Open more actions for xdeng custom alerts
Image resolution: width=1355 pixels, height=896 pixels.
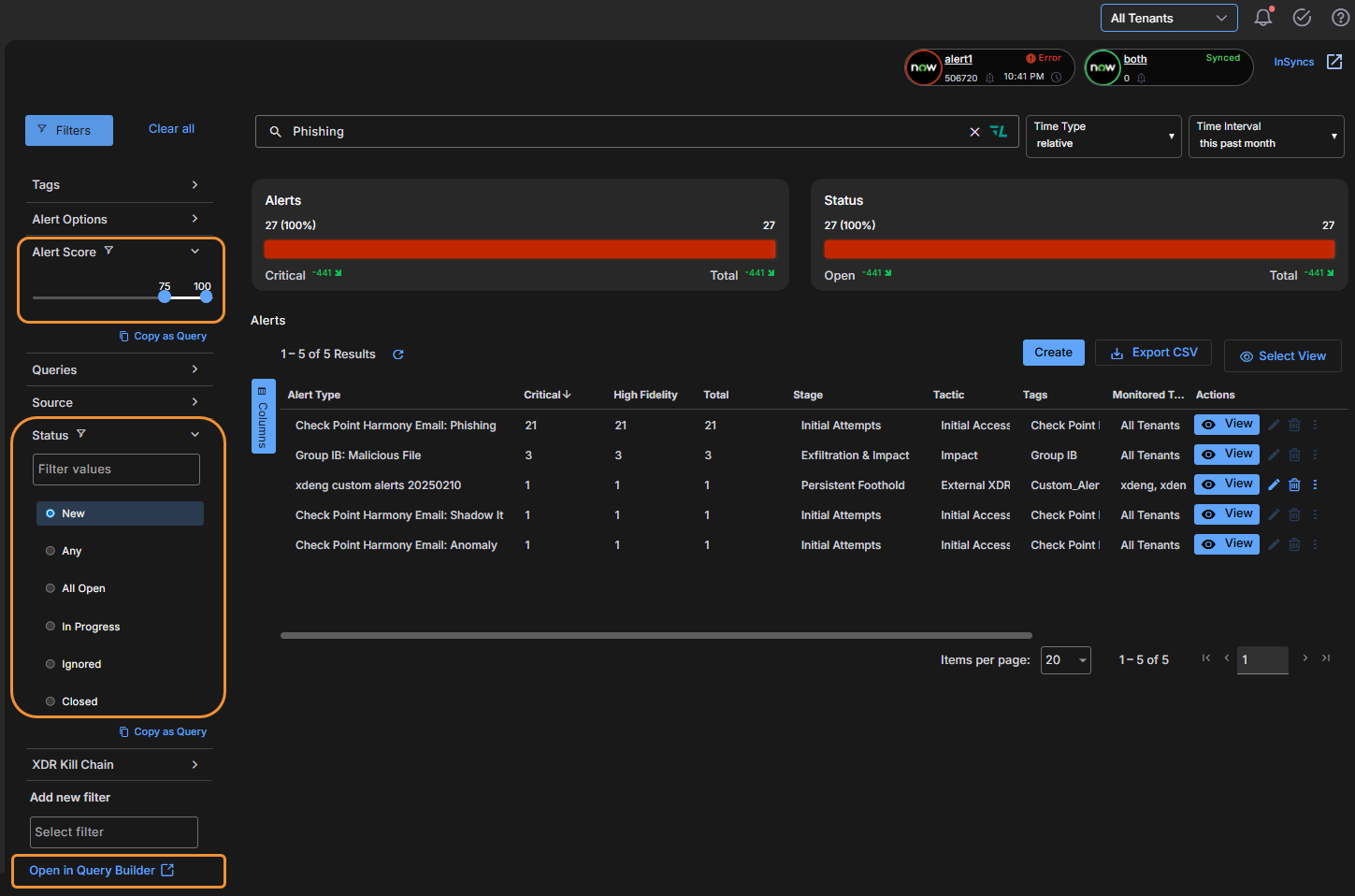coord(1315,484)
